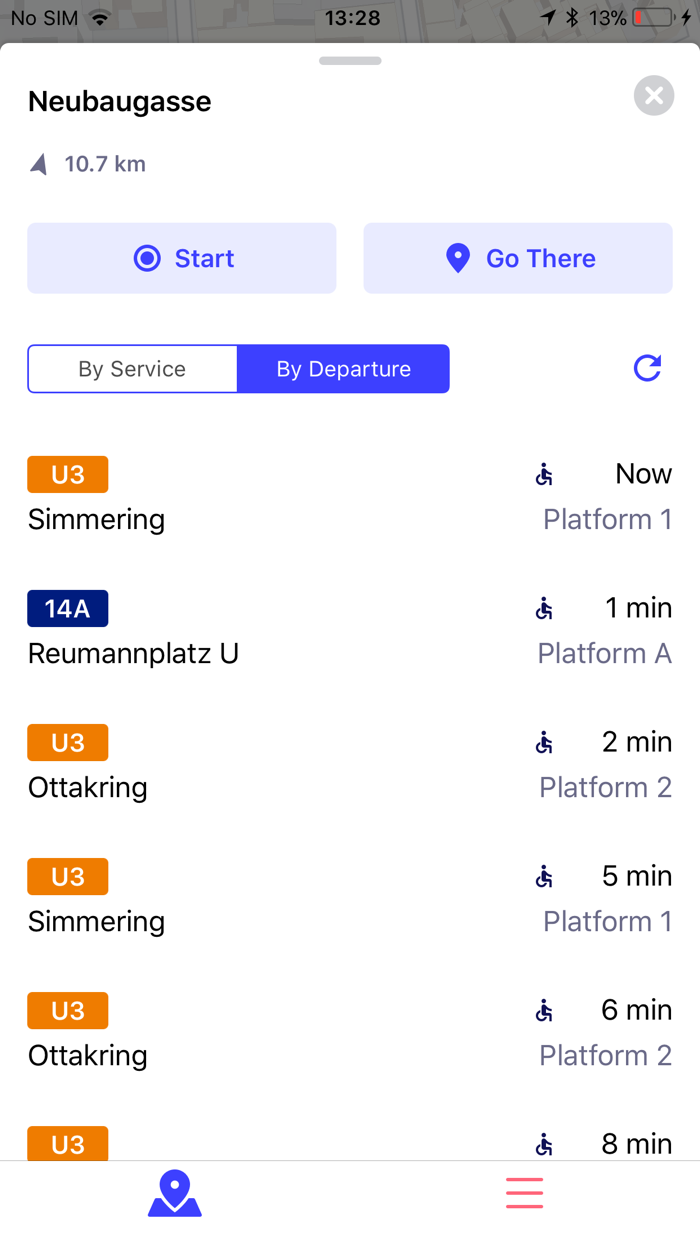Tap the Go There button
This screenshot has height=1244, width=700.
click(517, 257)
